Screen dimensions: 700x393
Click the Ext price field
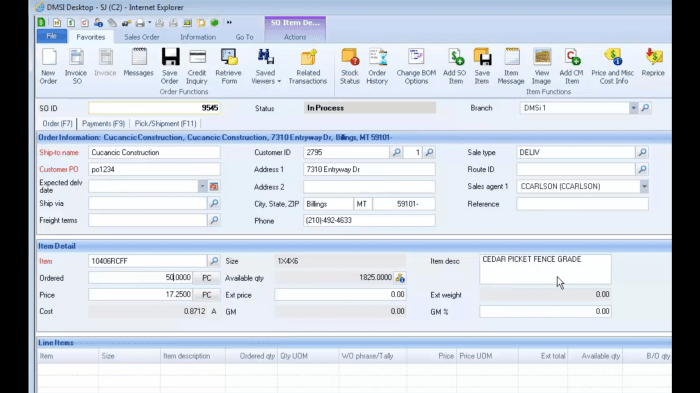[x=340, y=295]
